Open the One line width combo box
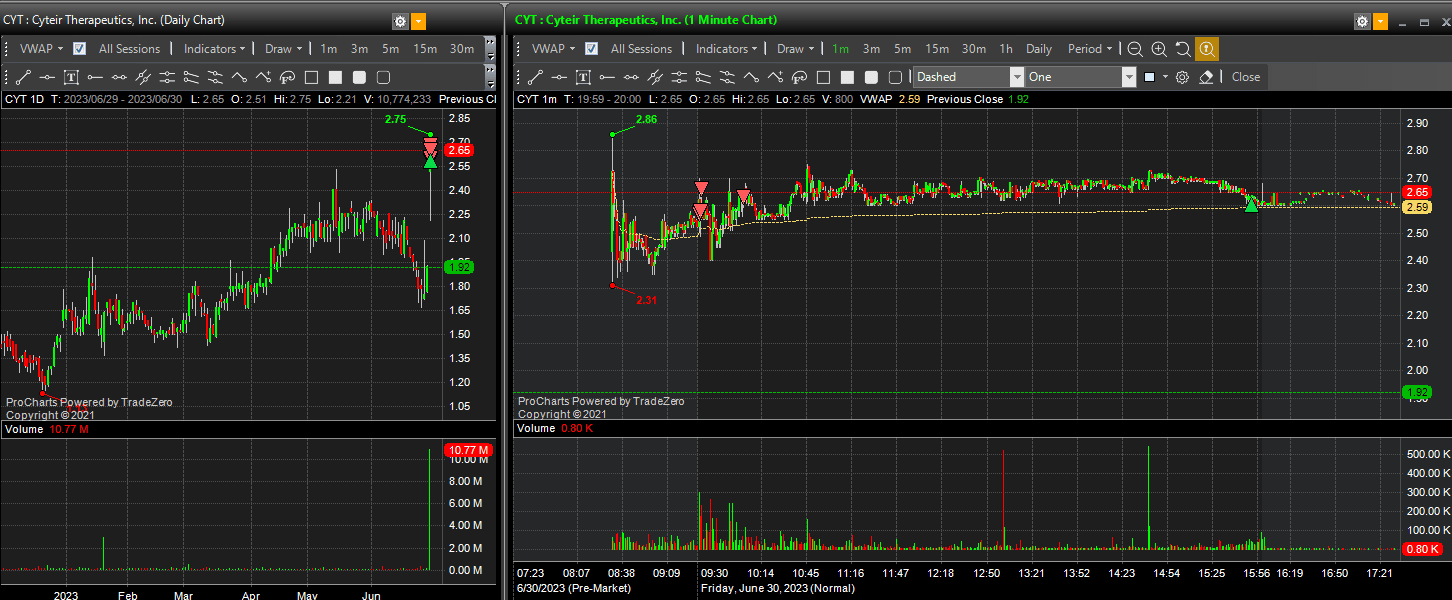Viewport: 1452px width, 600px height. 1080,77
